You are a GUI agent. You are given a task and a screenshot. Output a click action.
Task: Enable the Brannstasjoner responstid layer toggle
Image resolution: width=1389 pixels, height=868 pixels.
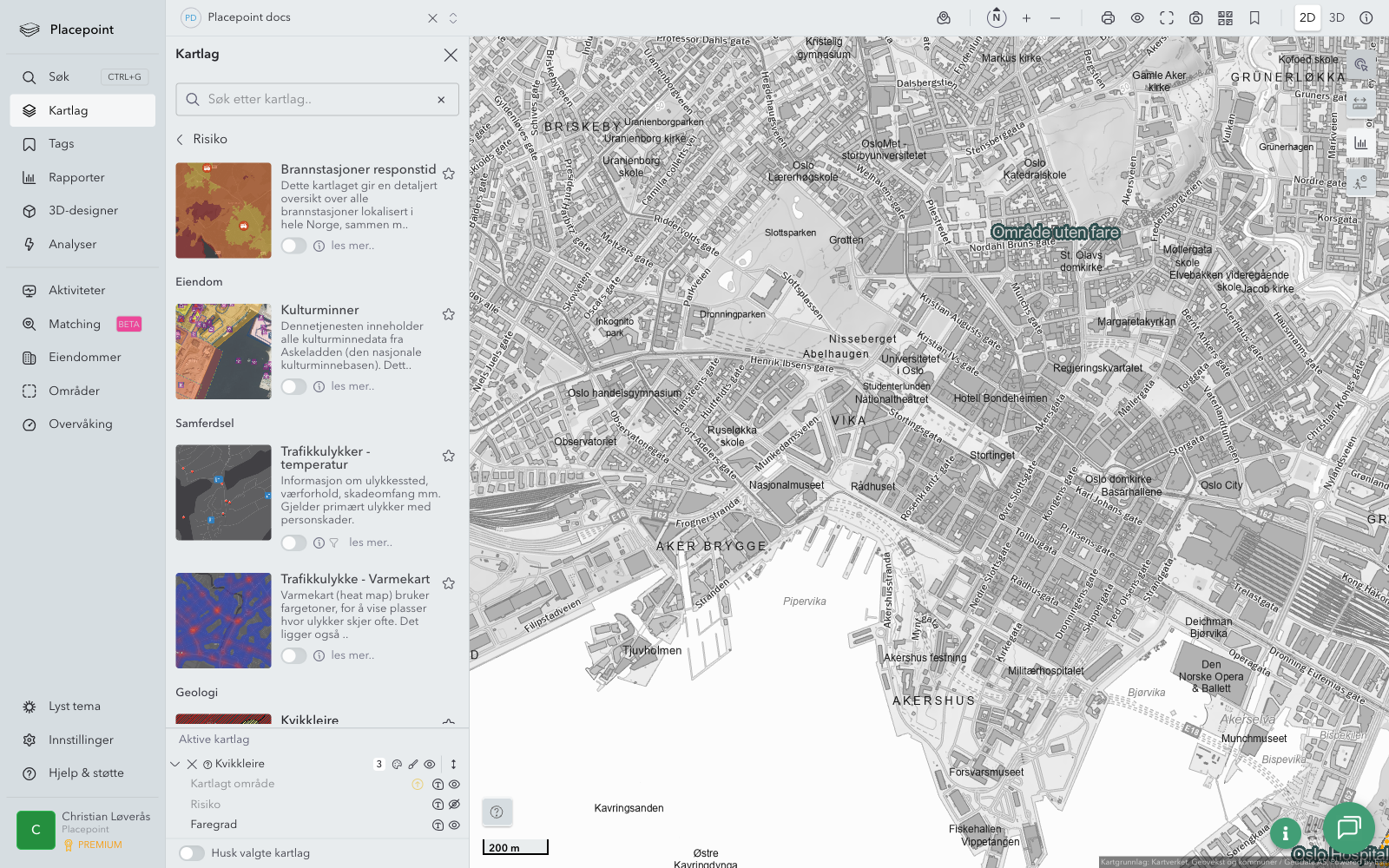[x=293, y=246]
